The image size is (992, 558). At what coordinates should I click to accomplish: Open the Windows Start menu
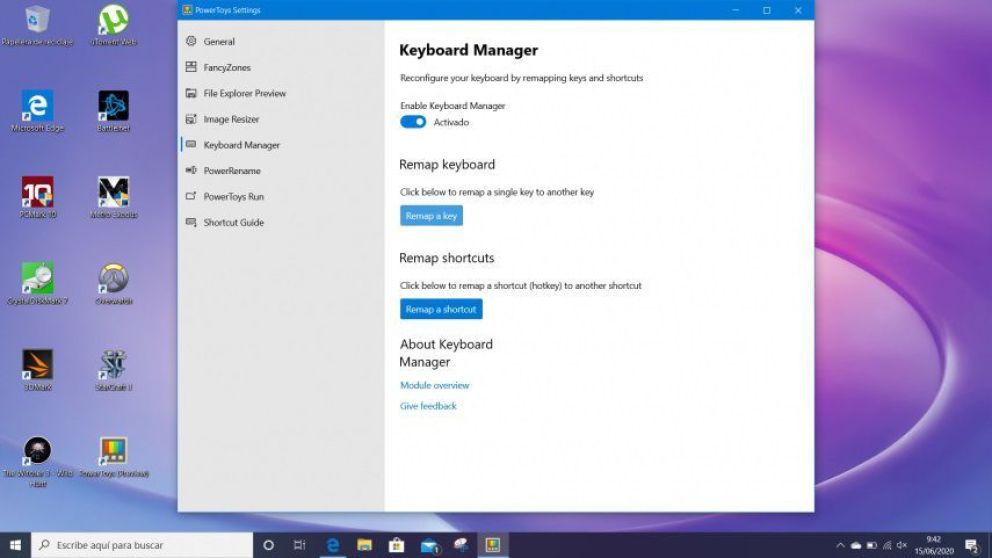point(15,545)
